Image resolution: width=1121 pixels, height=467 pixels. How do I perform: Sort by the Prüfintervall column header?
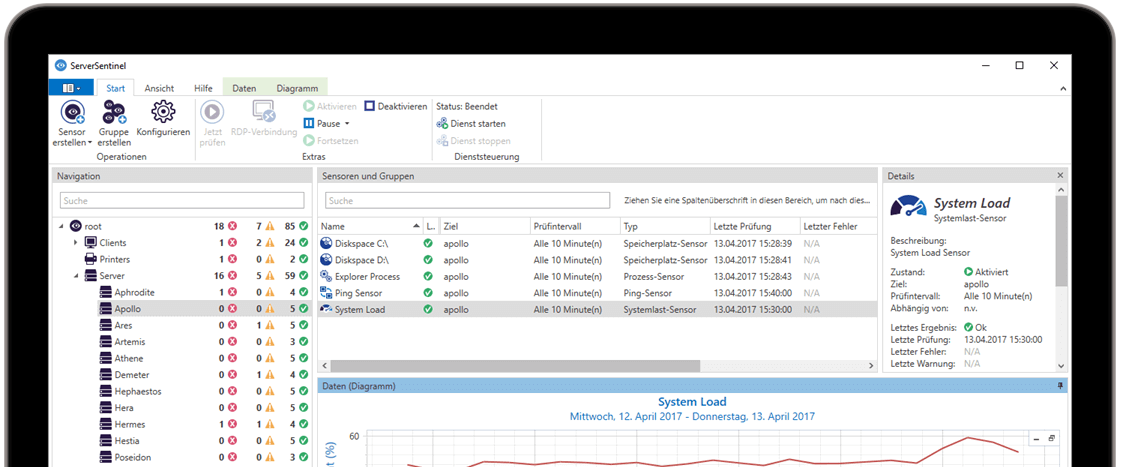click(575, 226)
